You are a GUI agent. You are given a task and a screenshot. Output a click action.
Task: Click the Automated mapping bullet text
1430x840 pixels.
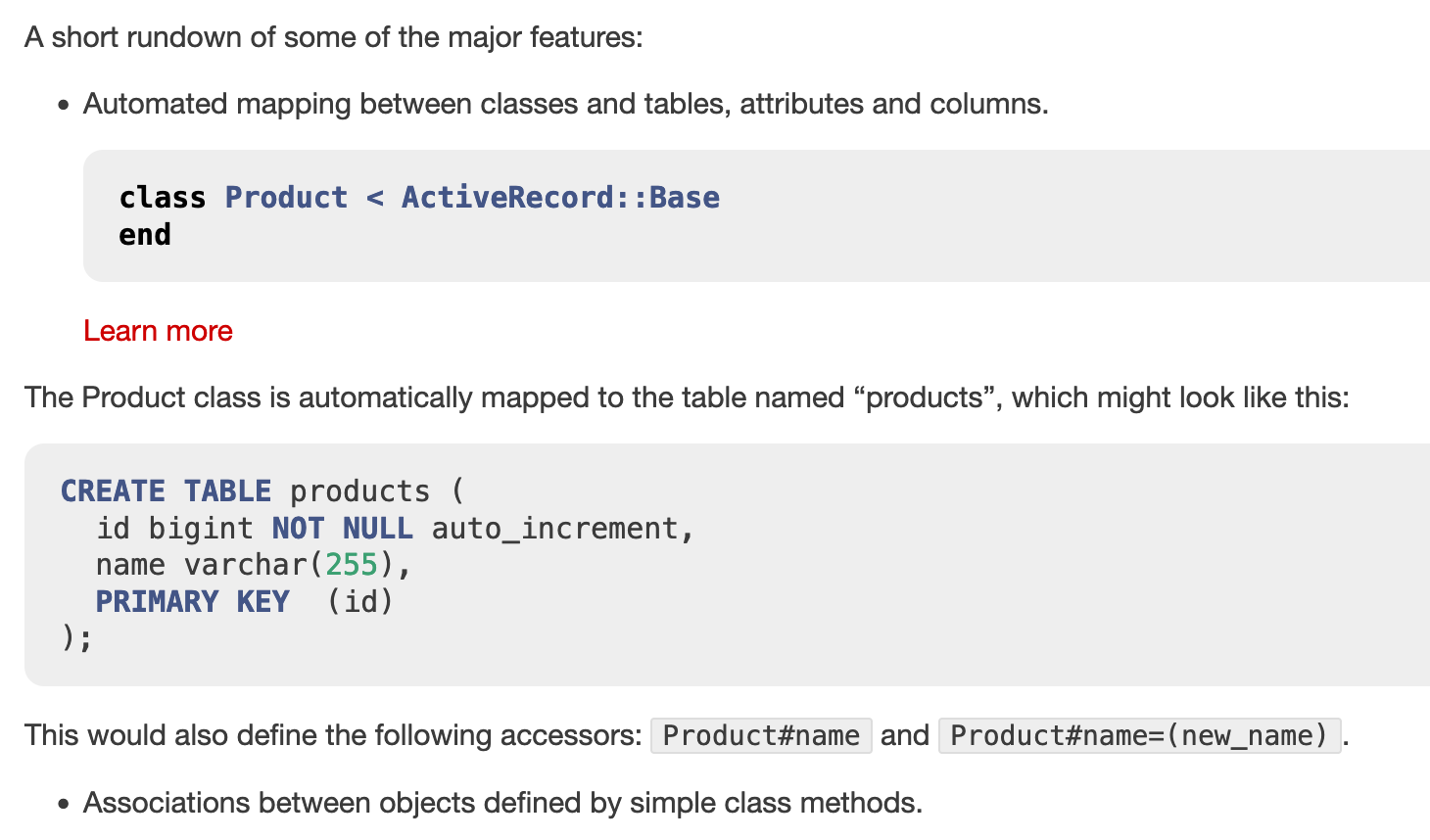566,104
